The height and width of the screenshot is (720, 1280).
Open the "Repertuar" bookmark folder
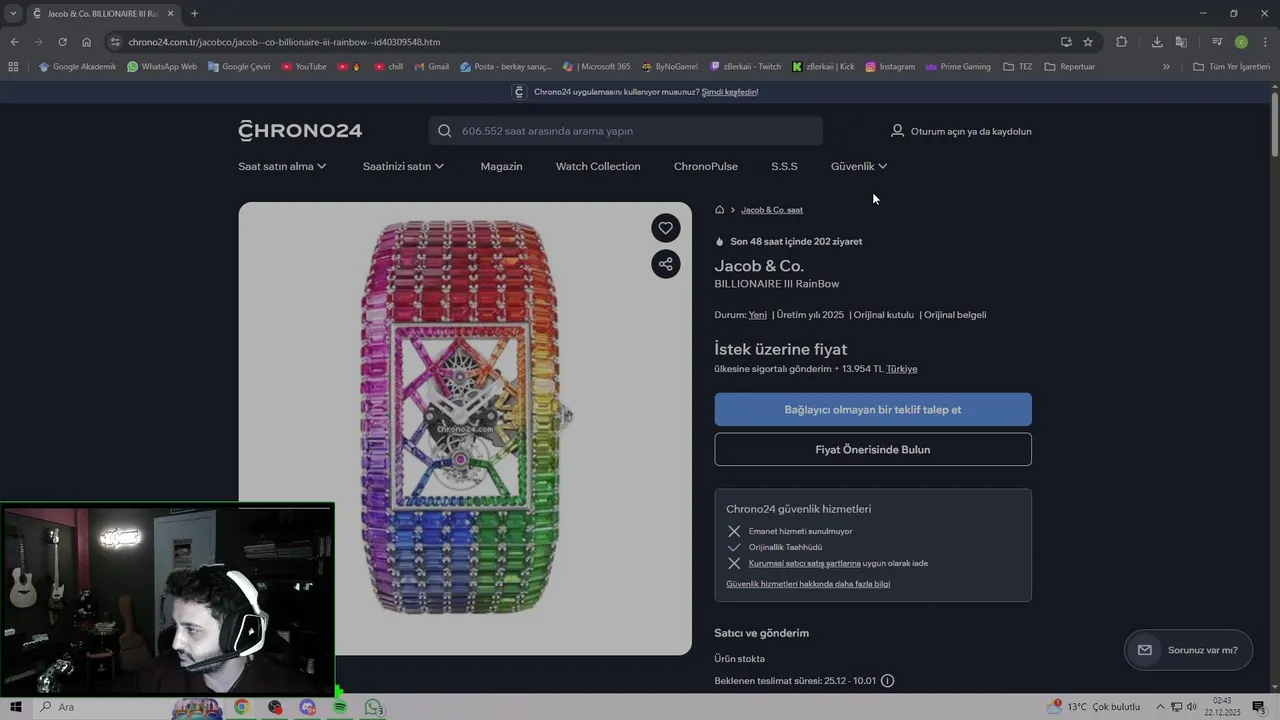click(x=1070, y=67)
